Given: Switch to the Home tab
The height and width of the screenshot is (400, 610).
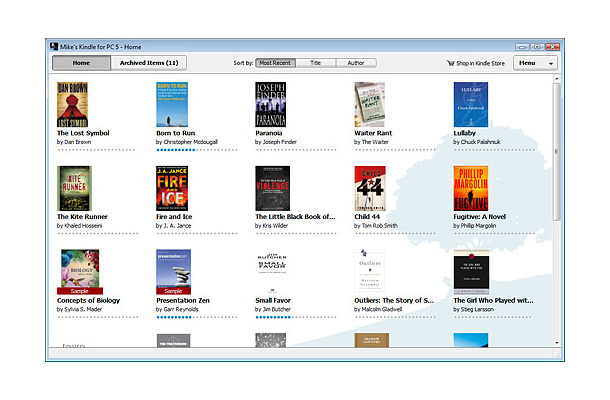Looking at the screenshot, I should (x=81, y=63).
